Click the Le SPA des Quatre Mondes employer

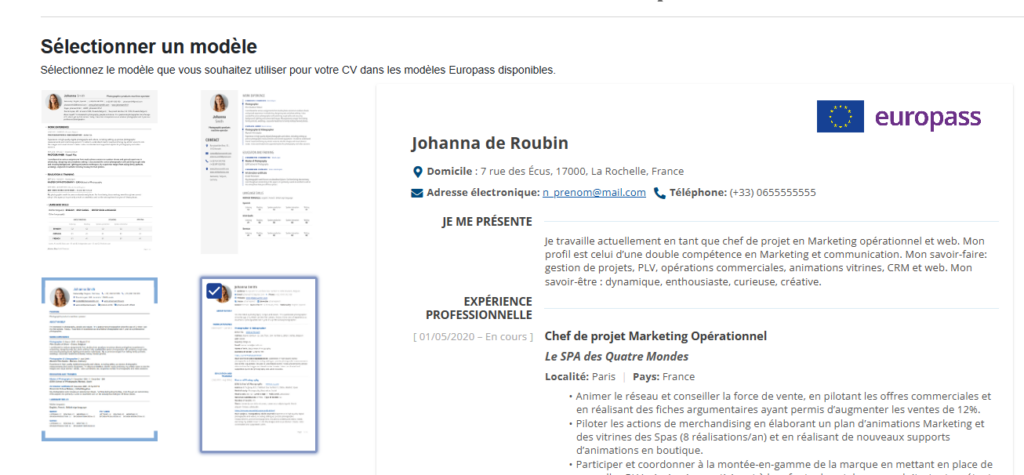click(x=616, y=356)
